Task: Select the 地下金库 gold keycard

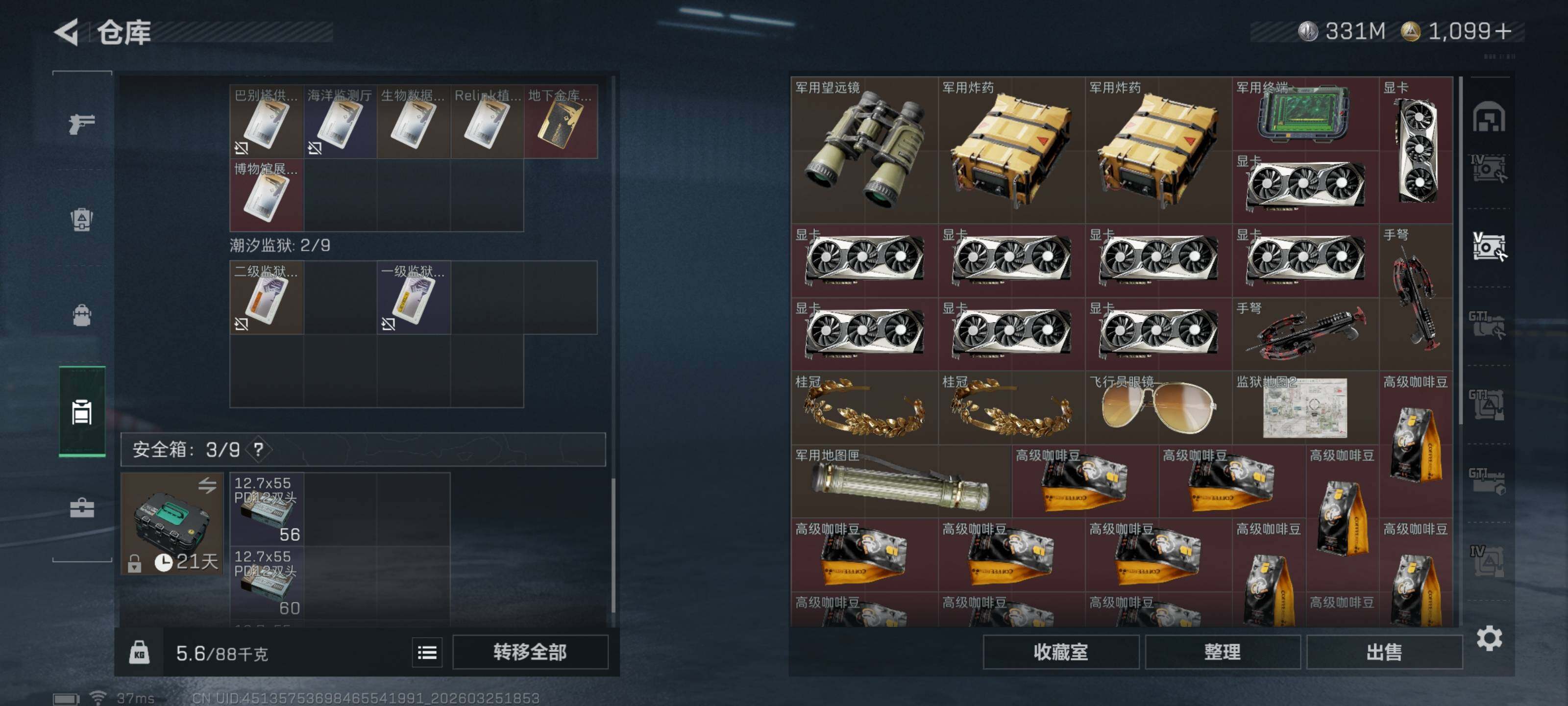Action: pos(560,121)
